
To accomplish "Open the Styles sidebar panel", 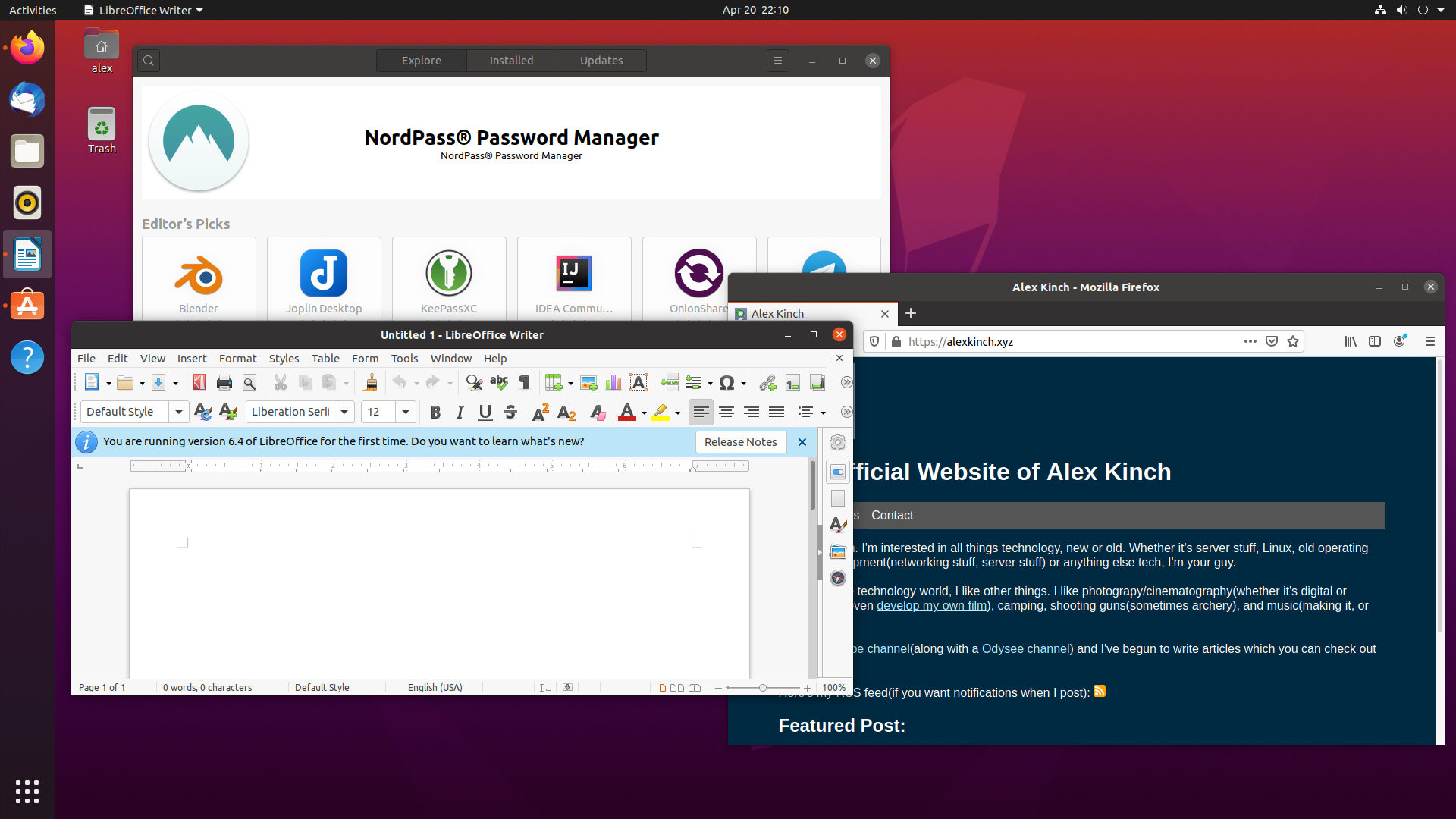I will click(x=838, y=524).
